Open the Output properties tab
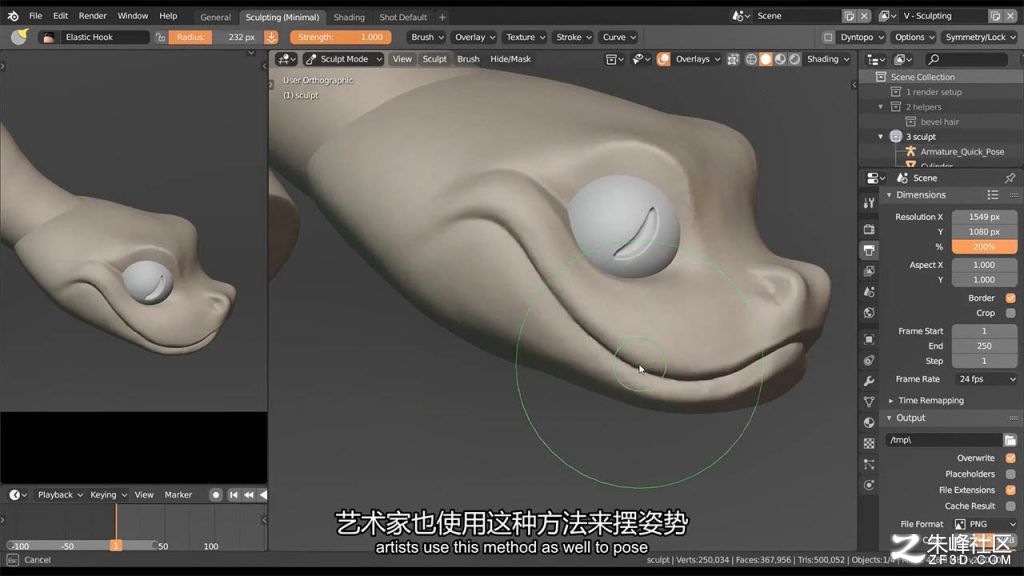 869,250
